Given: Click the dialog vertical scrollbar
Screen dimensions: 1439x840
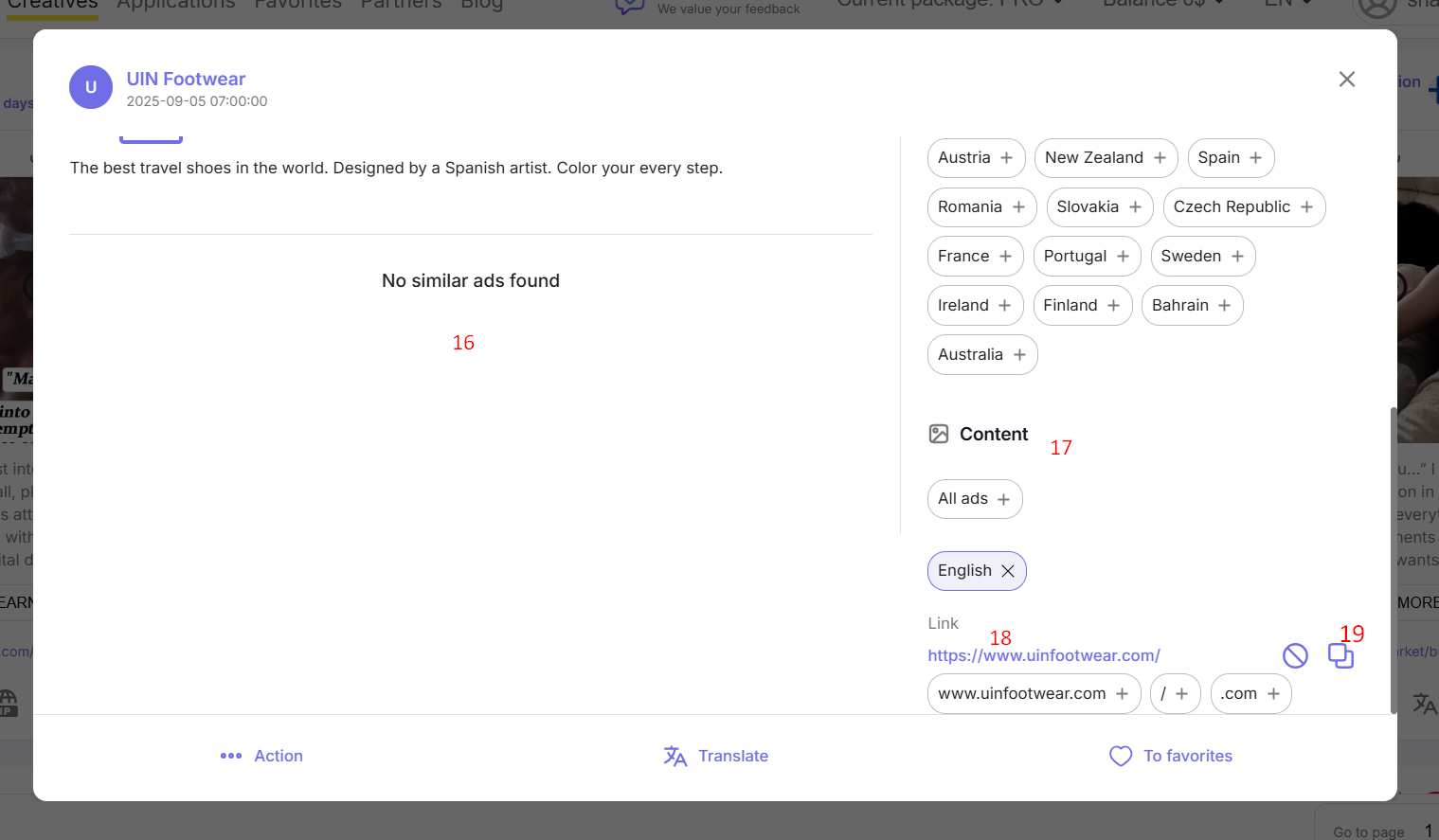Looking at the screenshot, I should pyautogui.click(x=1393, y=559).
